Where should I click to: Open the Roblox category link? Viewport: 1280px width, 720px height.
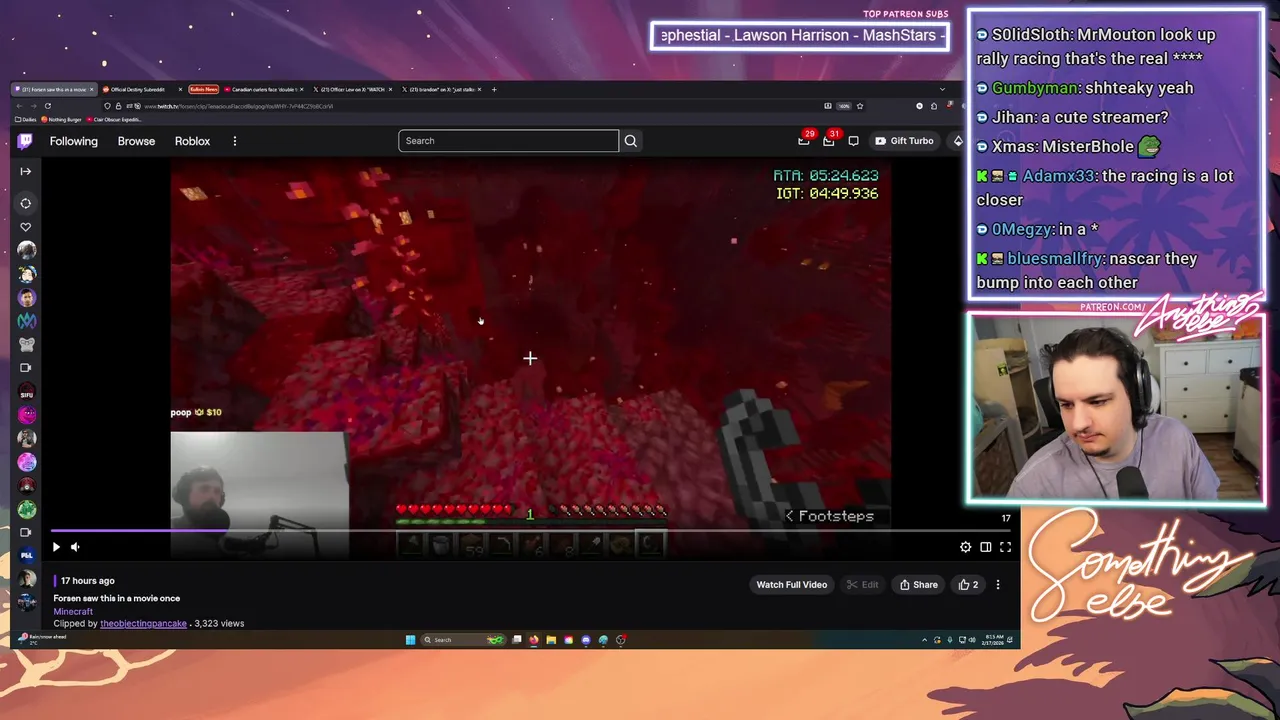(192, 141)
